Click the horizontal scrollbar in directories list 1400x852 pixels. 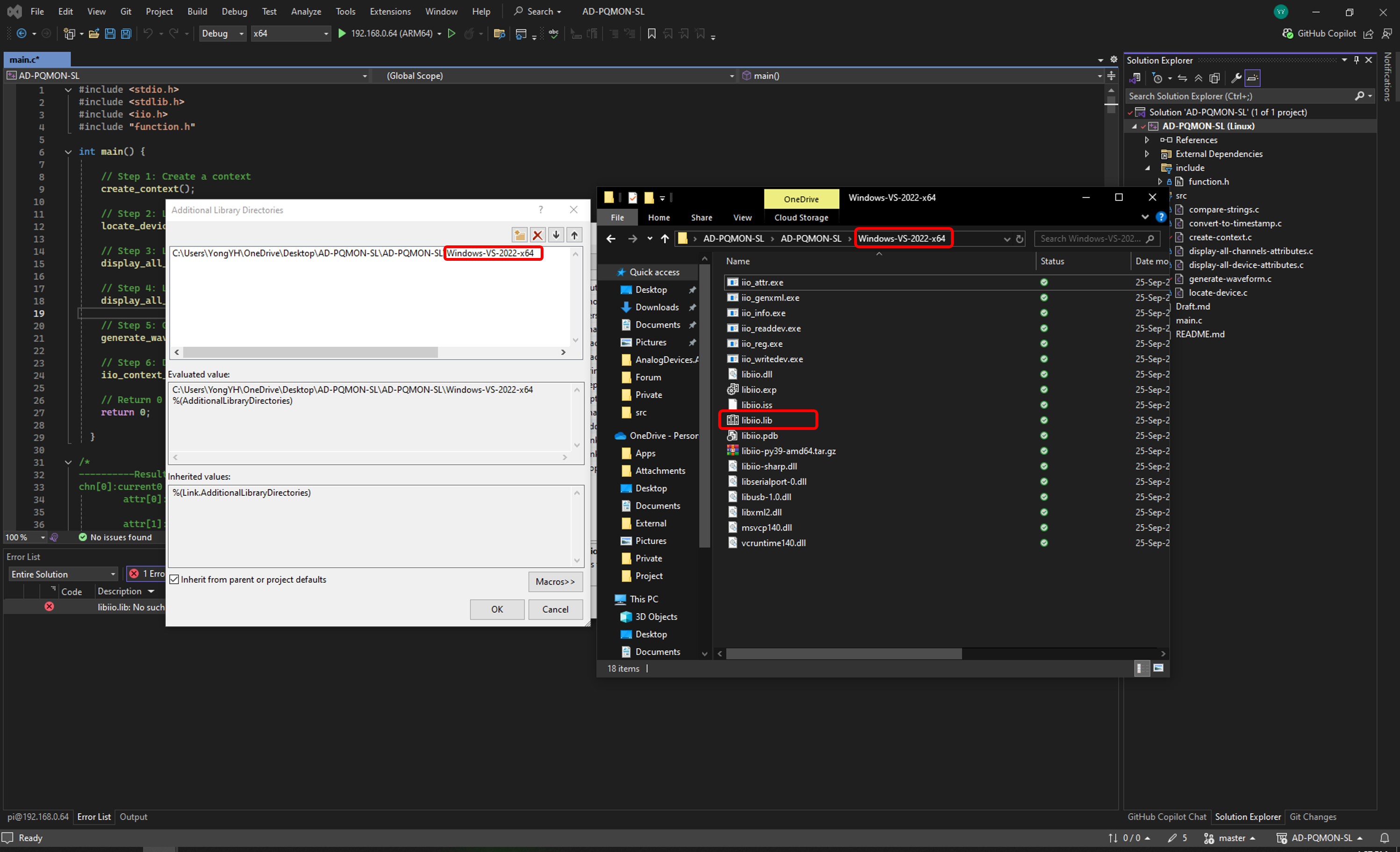pyautogui.click(x=310, y=352)
